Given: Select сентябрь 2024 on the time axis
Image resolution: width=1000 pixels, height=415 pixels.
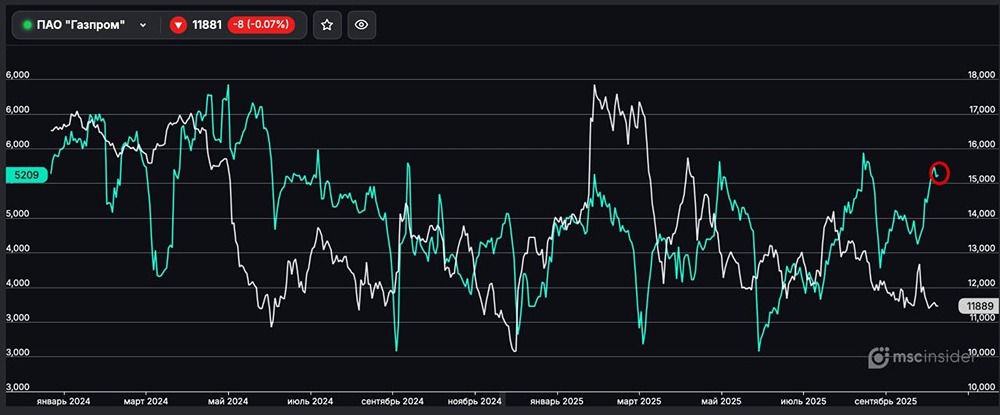Looking at the screenshot, I should [392, 401].
